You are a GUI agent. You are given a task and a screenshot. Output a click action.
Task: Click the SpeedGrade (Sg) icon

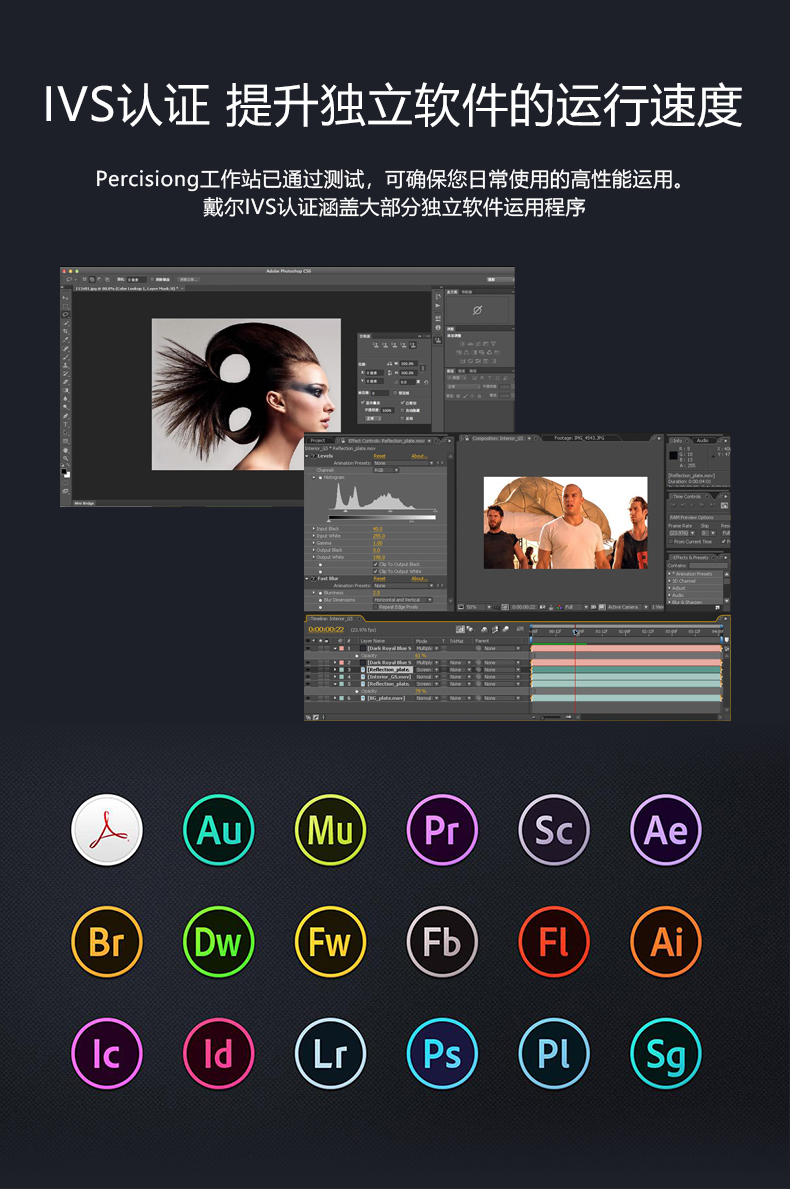coord(666,1054)
